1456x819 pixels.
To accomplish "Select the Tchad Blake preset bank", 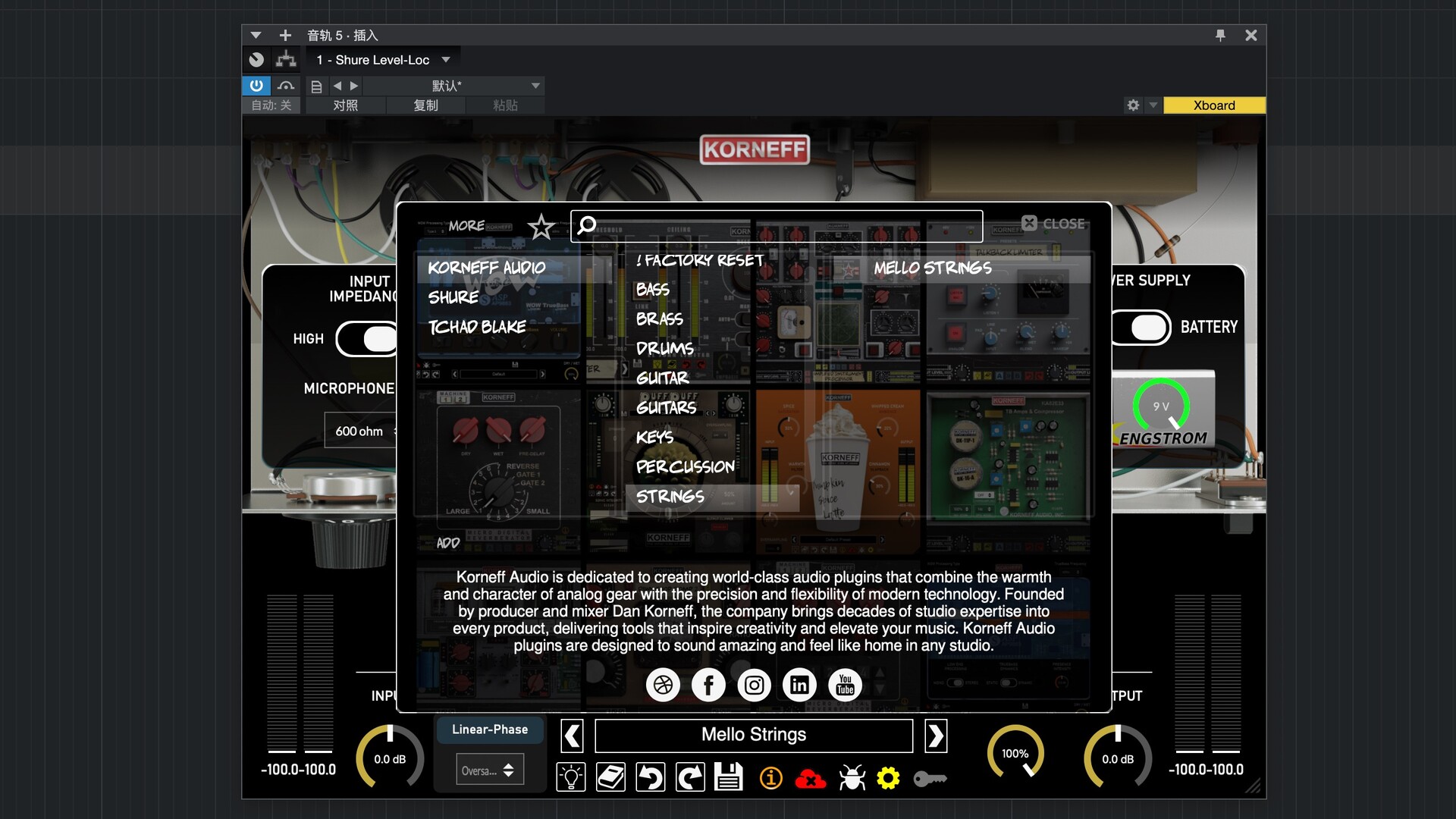I will (477, 327).
